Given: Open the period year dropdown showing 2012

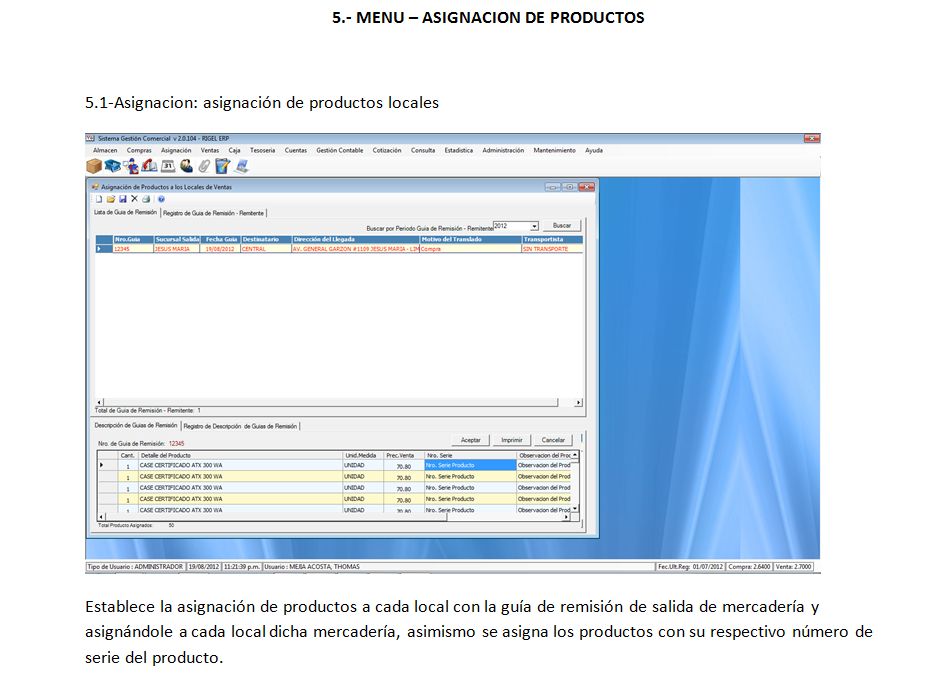Looking at the screenshot, I should (535, 226).
